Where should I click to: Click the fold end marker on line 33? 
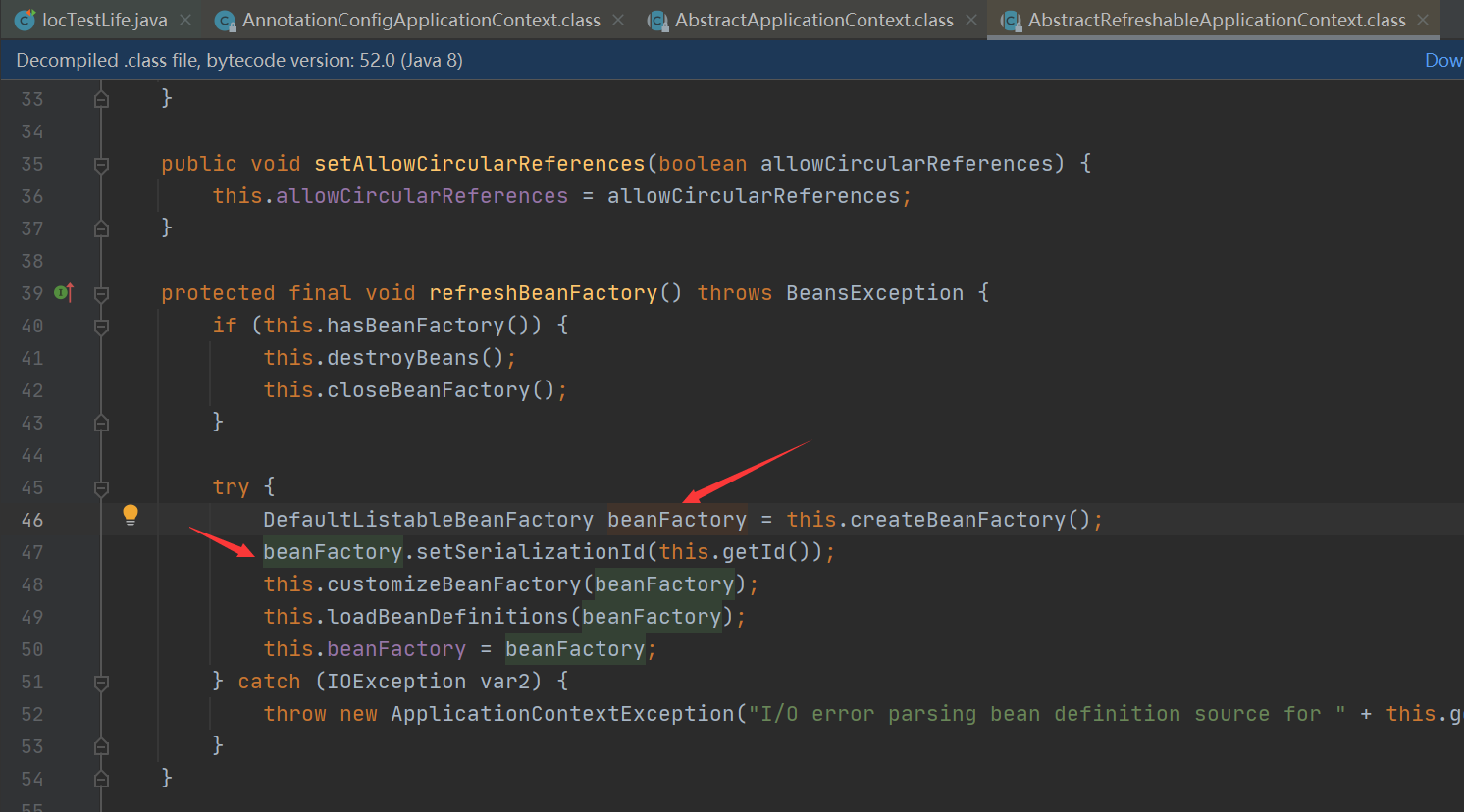(x=101, y=99)
